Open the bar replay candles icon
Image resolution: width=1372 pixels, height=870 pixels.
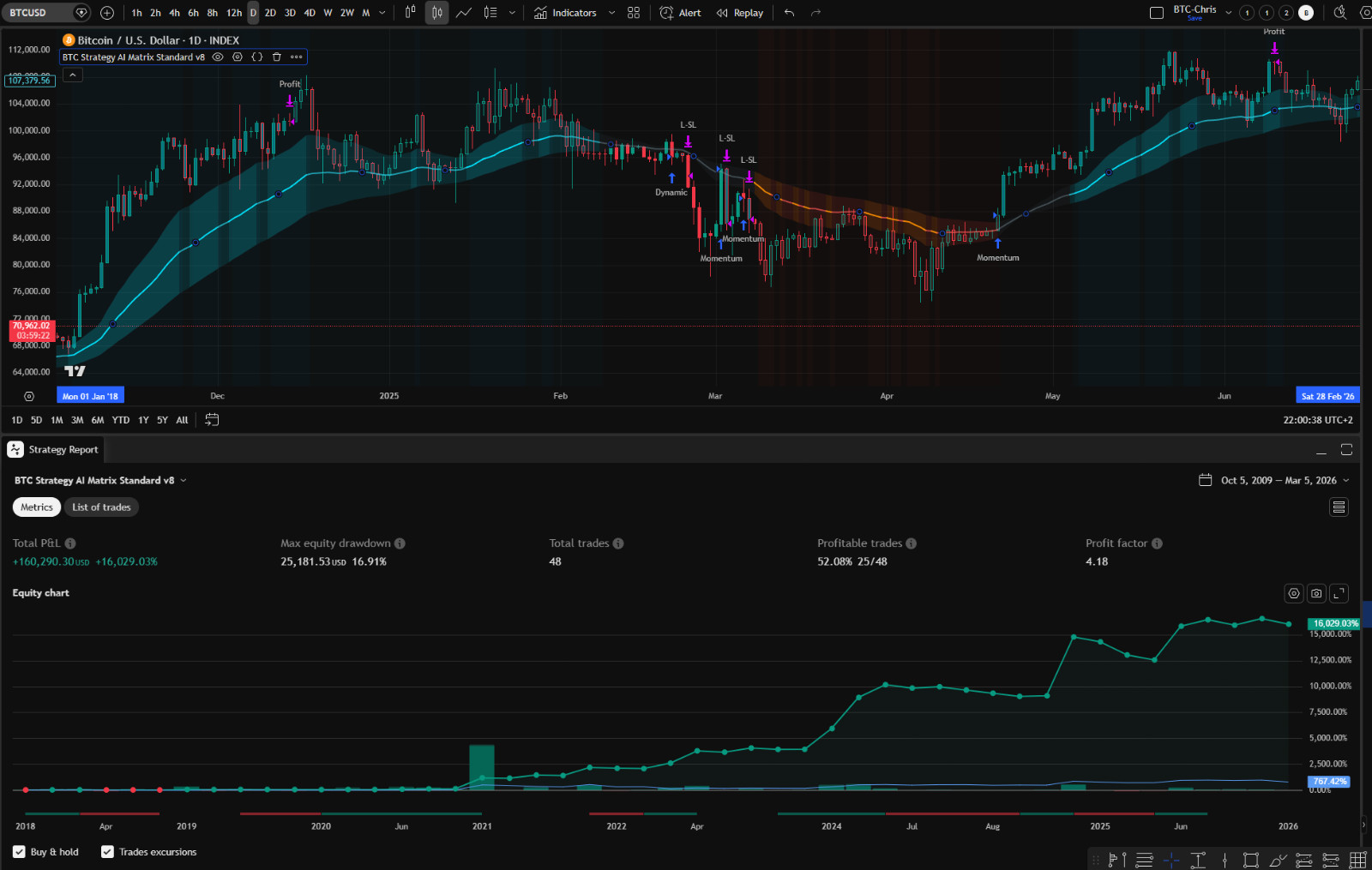tap(411, 13)
